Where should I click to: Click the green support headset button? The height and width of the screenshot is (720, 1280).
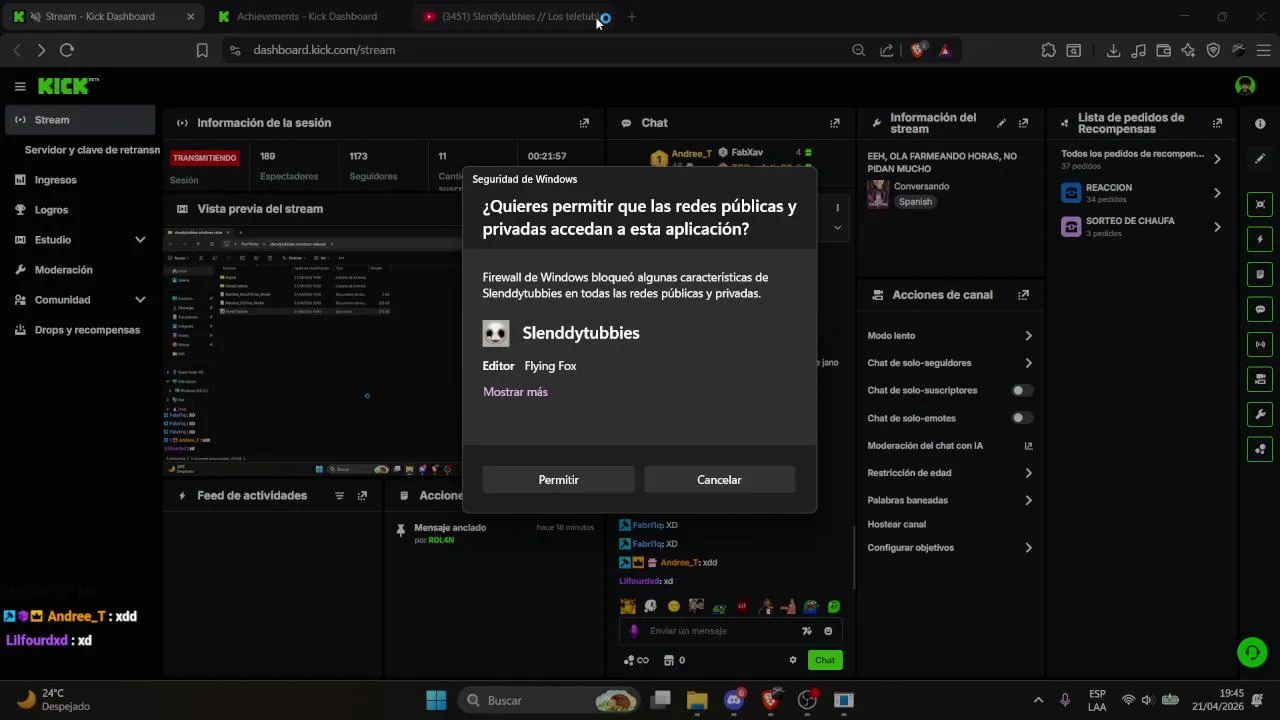1251,653
